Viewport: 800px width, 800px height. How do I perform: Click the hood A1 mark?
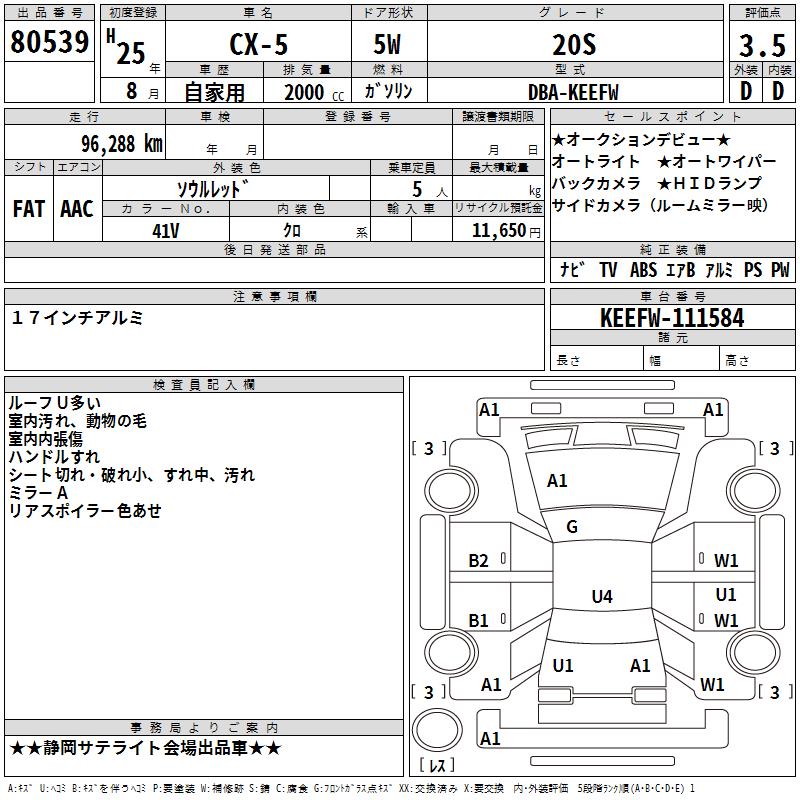click(557, 481)
